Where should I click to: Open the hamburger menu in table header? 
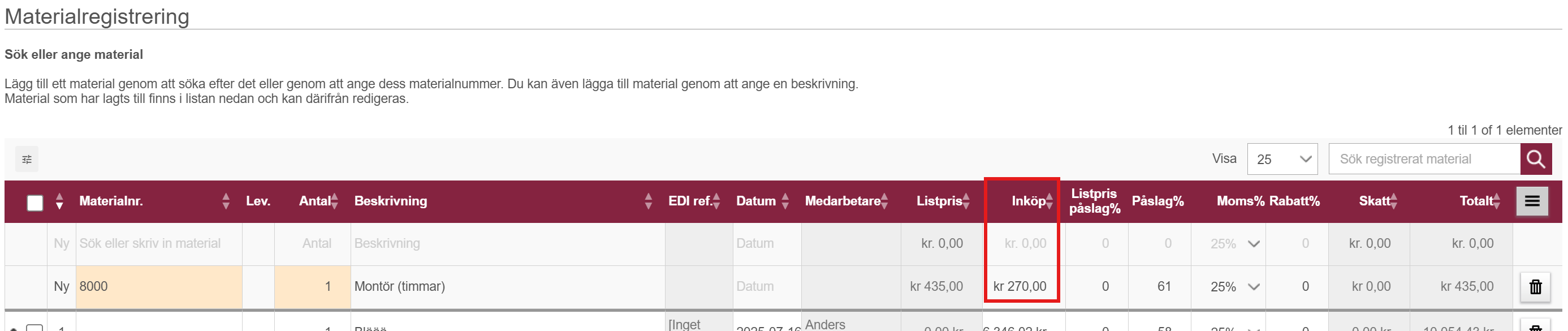pyautogui.click(x=1532, y=201)
